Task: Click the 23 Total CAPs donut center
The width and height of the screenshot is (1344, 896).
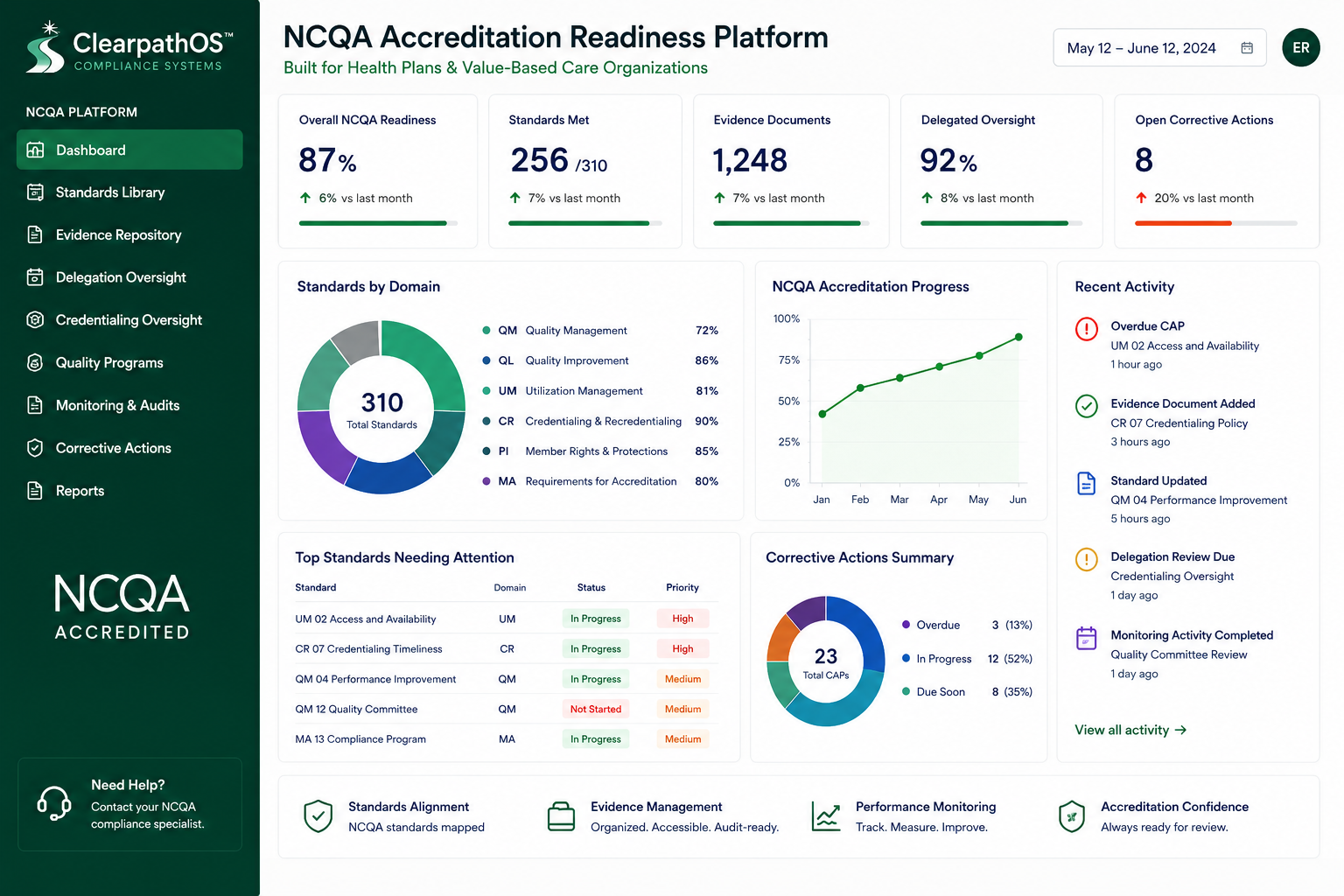Action: click(x=826, y=662)
